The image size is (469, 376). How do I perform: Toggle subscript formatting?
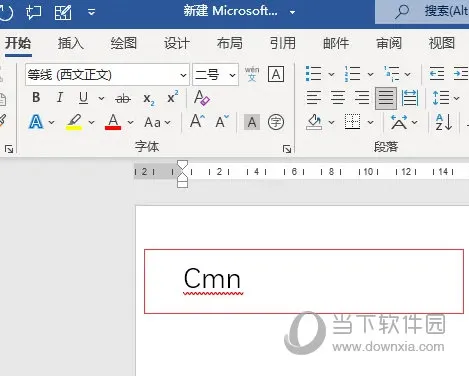point(149,99)
